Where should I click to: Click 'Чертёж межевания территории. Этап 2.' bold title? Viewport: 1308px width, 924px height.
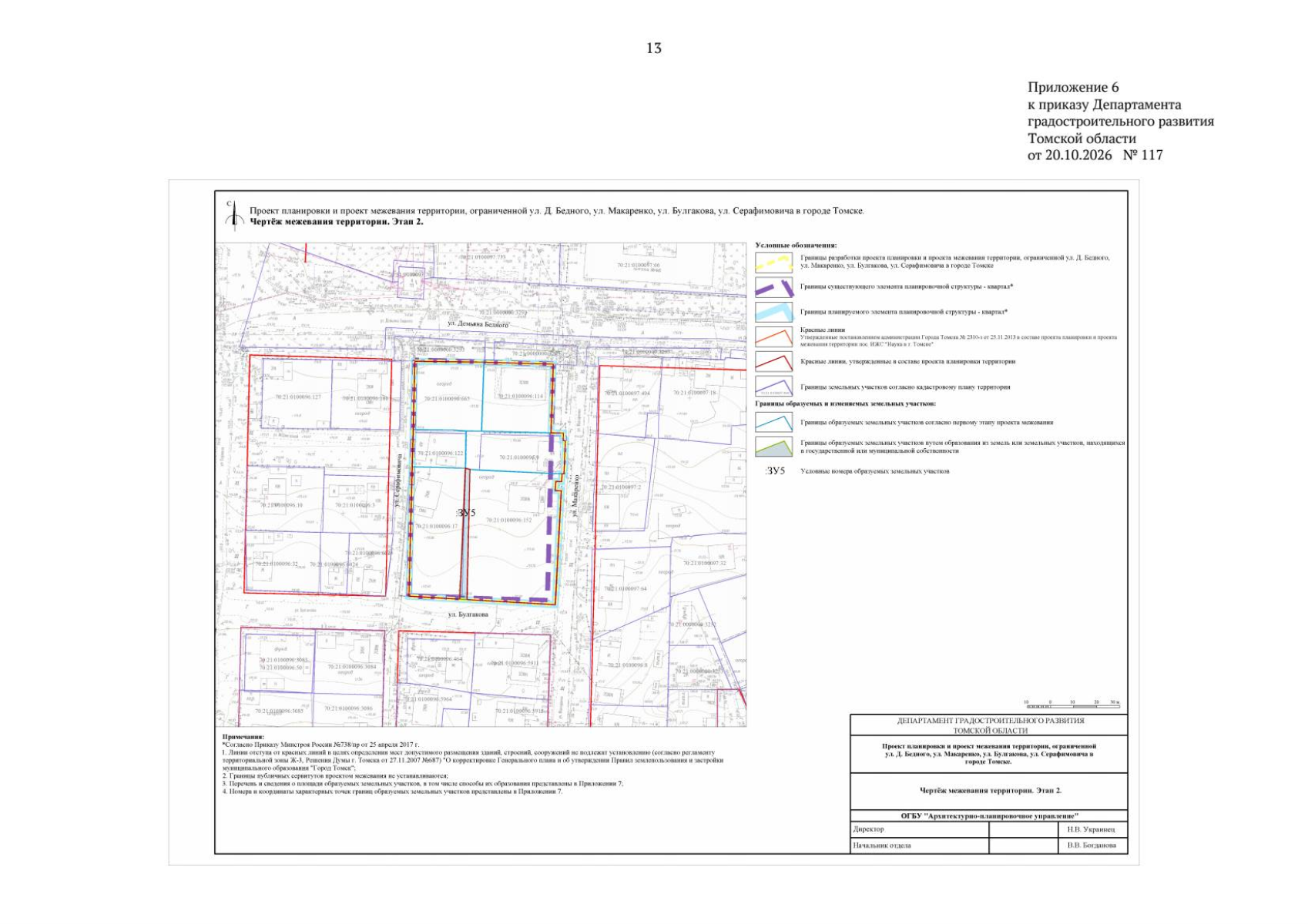[337, 222]
